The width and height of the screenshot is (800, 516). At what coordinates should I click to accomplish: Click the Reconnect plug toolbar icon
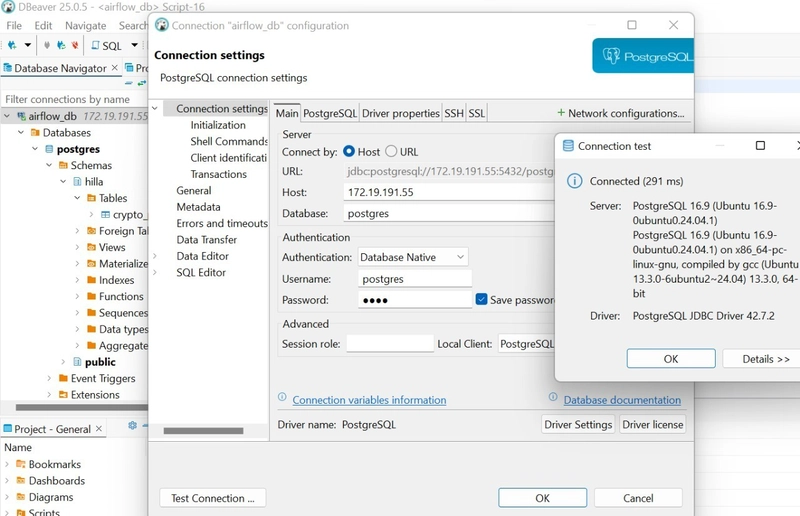61,45
